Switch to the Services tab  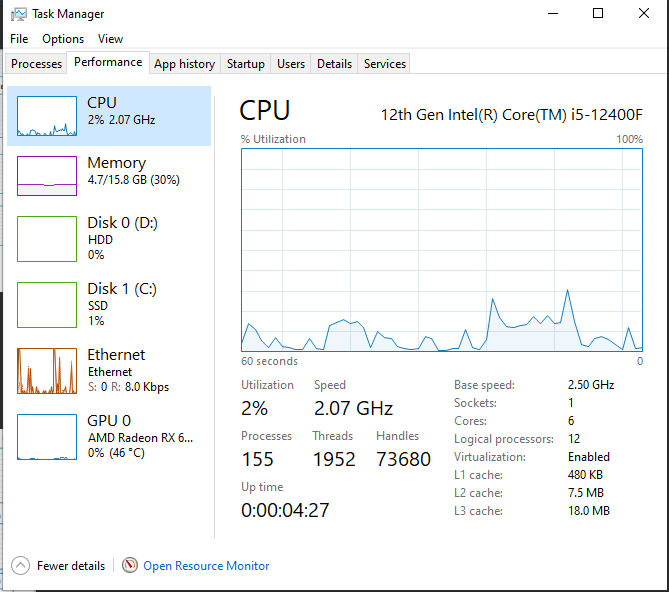pos(385,64)
